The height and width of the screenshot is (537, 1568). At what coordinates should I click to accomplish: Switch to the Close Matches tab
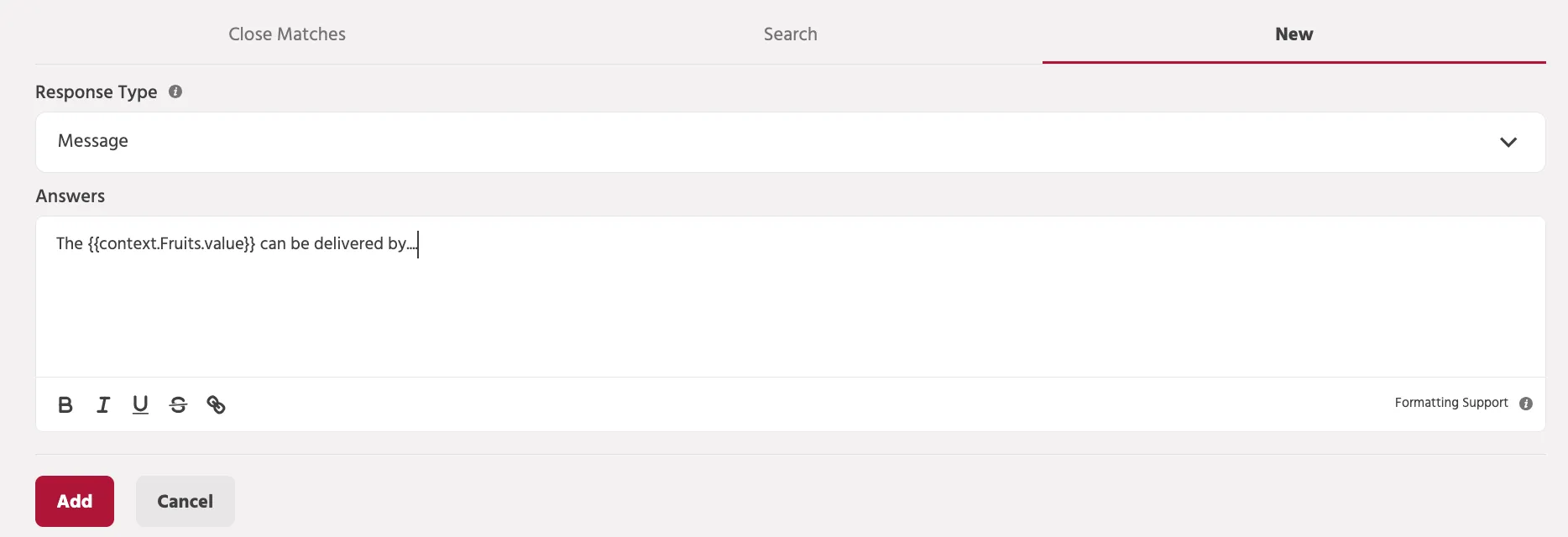click(287, 34)
